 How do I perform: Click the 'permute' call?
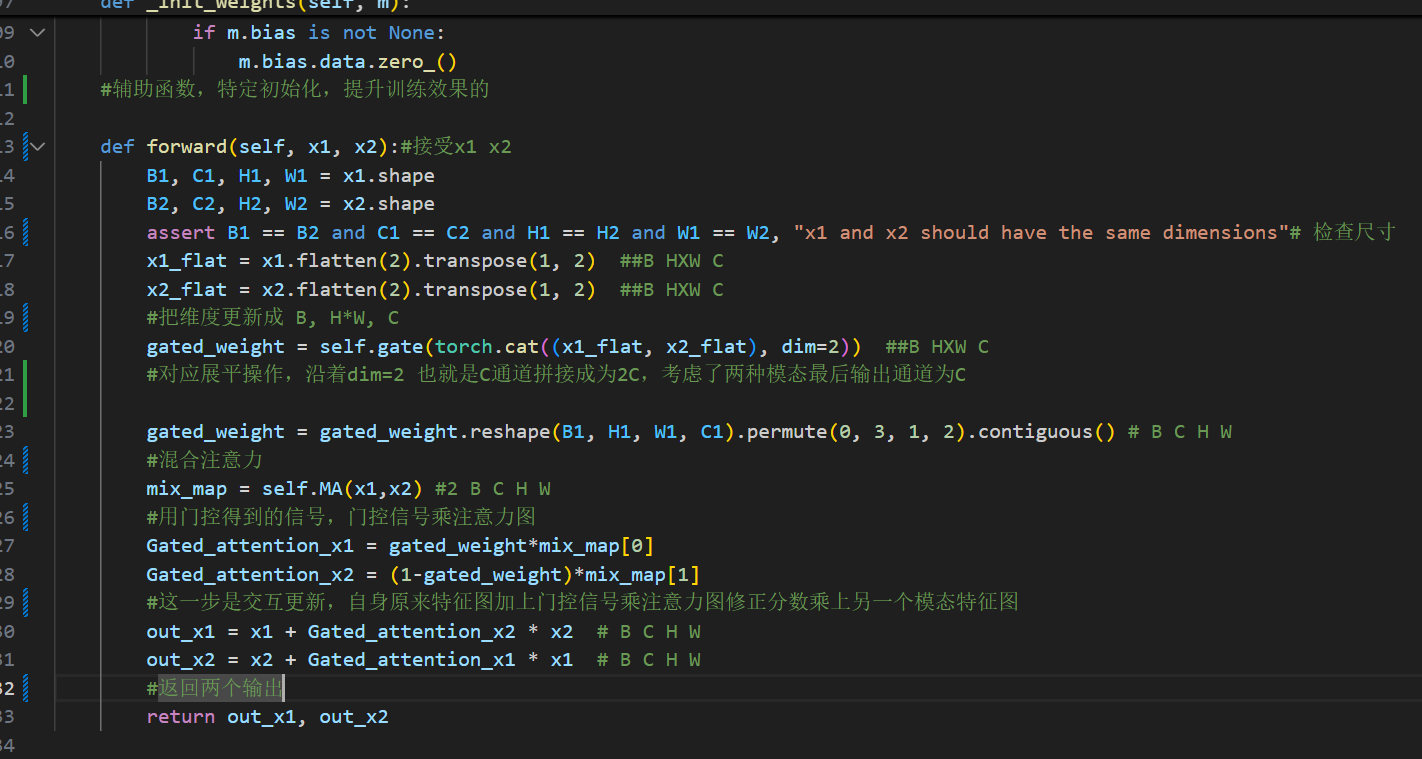pos(781,432)
